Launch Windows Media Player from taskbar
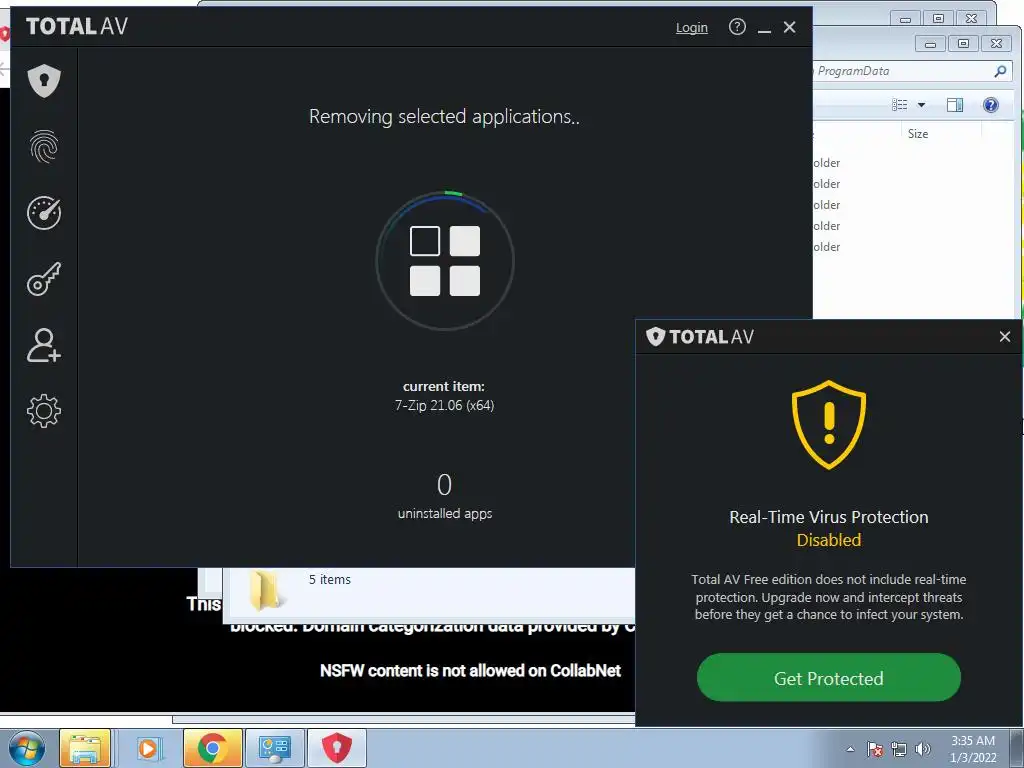This screenshot has height=768, width=1024. (148, 748)
